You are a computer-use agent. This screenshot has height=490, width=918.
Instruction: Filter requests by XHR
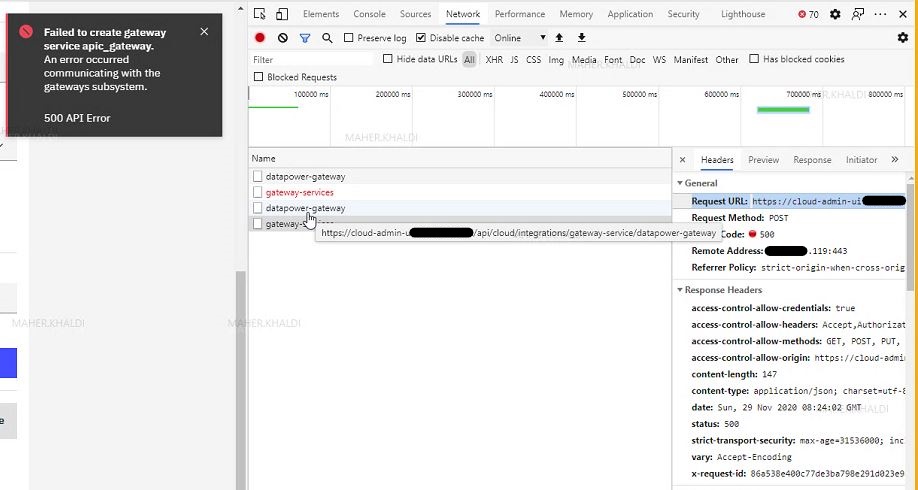click(x=494, y=60)
